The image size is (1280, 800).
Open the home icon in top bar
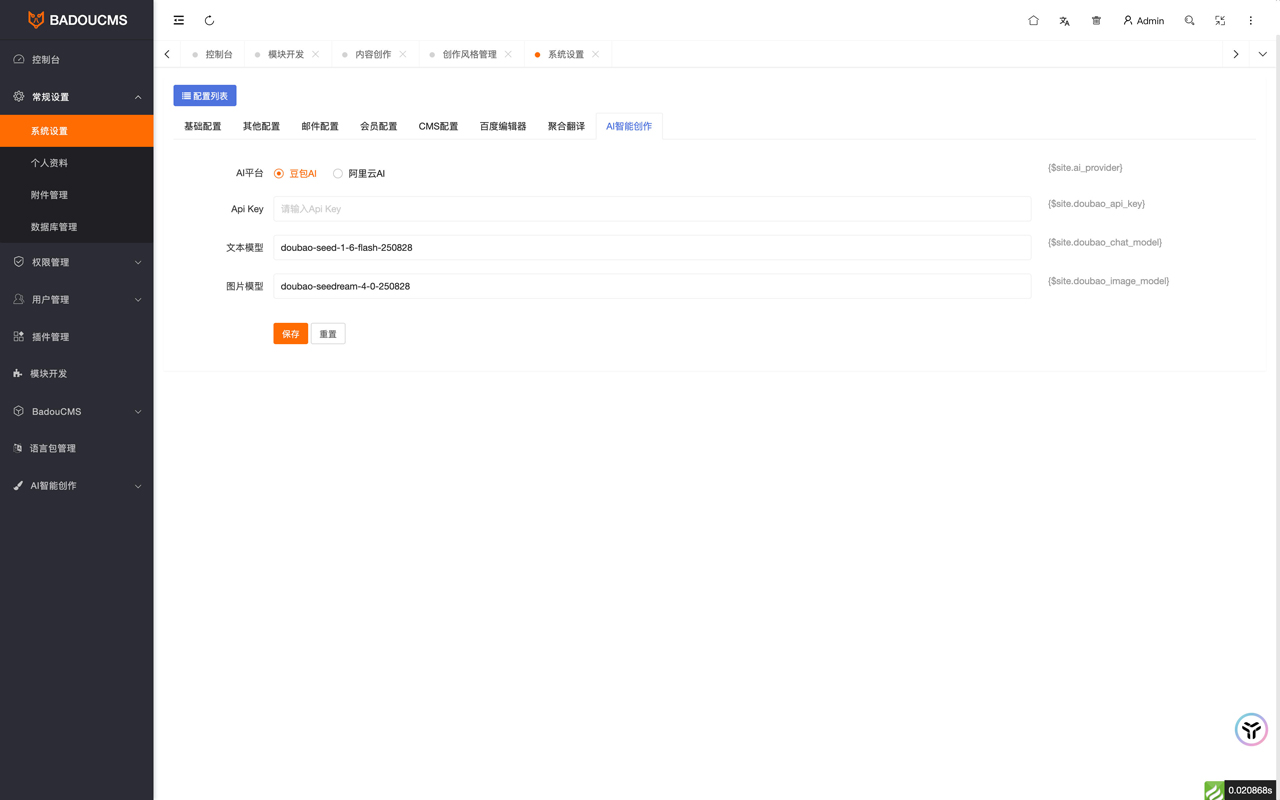(x=1033, y=20)
